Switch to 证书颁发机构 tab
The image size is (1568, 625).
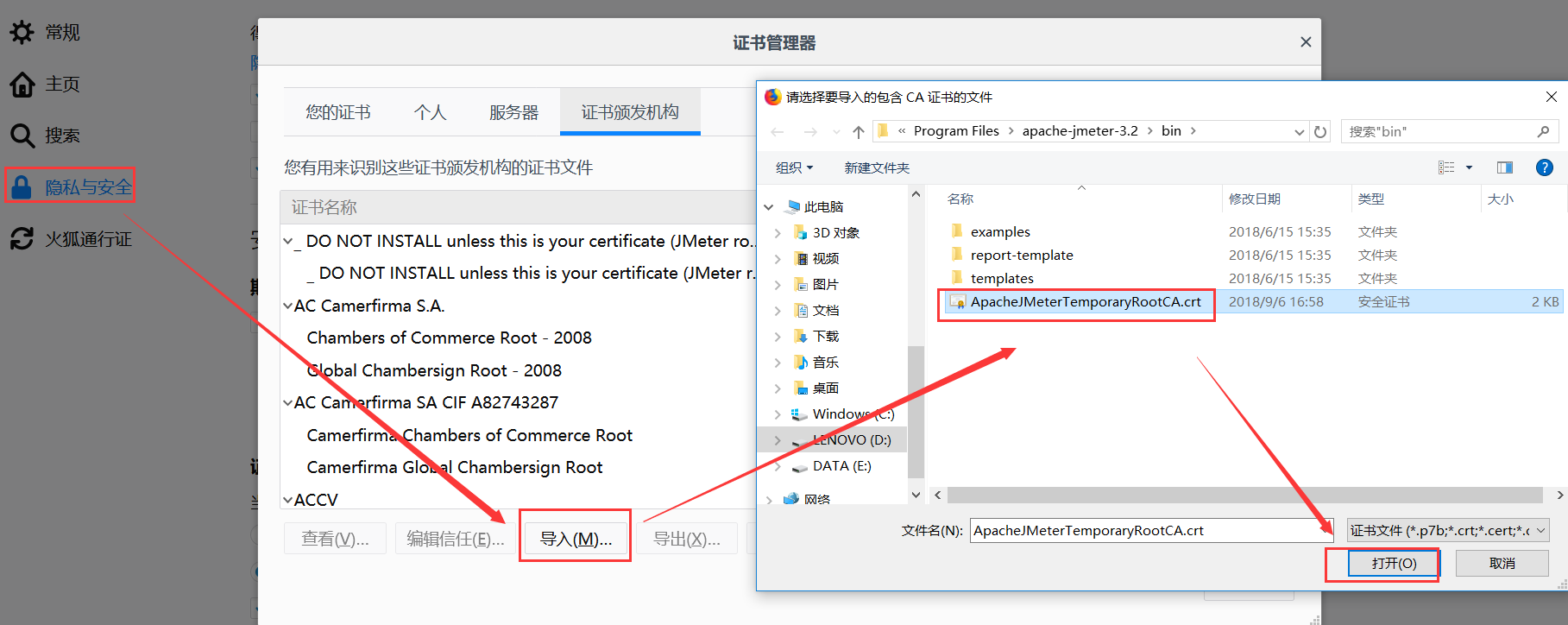coord(630,112)
